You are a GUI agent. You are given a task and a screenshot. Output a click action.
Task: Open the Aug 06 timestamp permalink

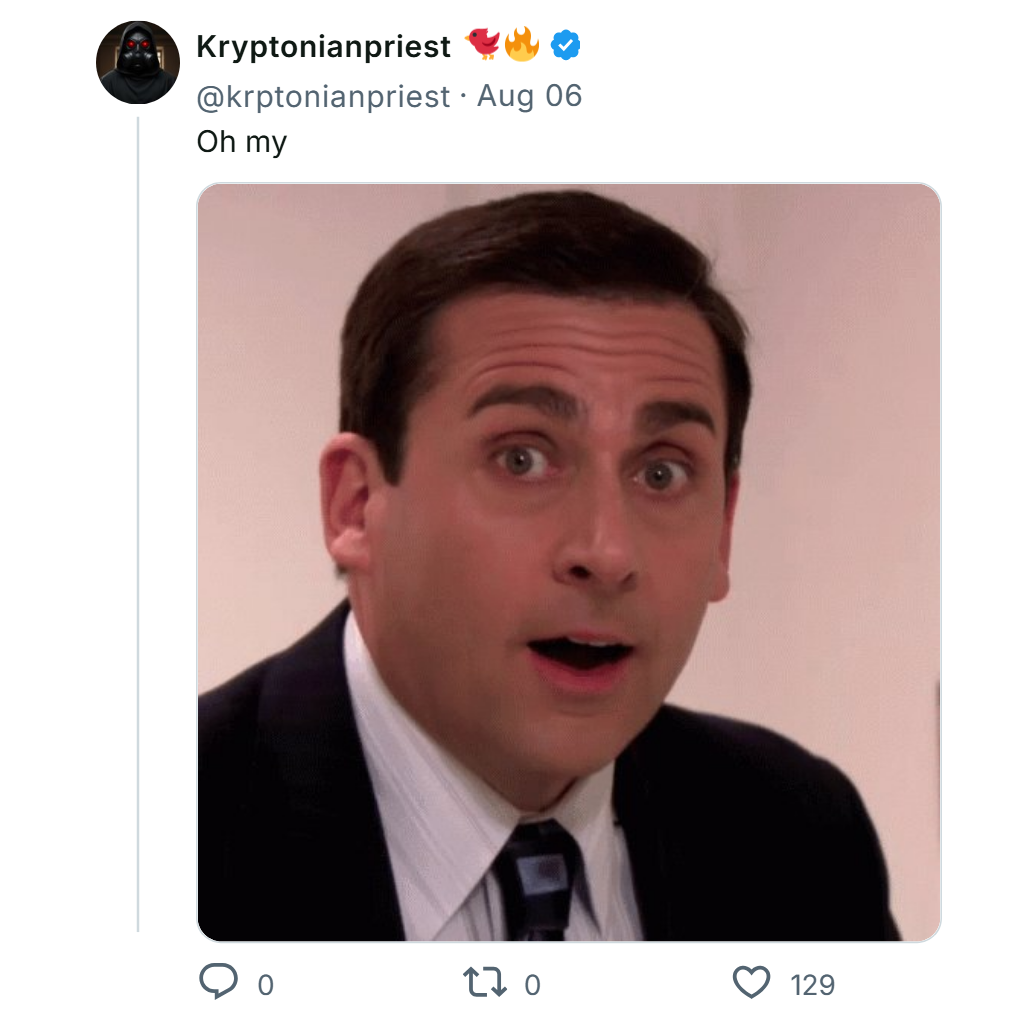529,96
